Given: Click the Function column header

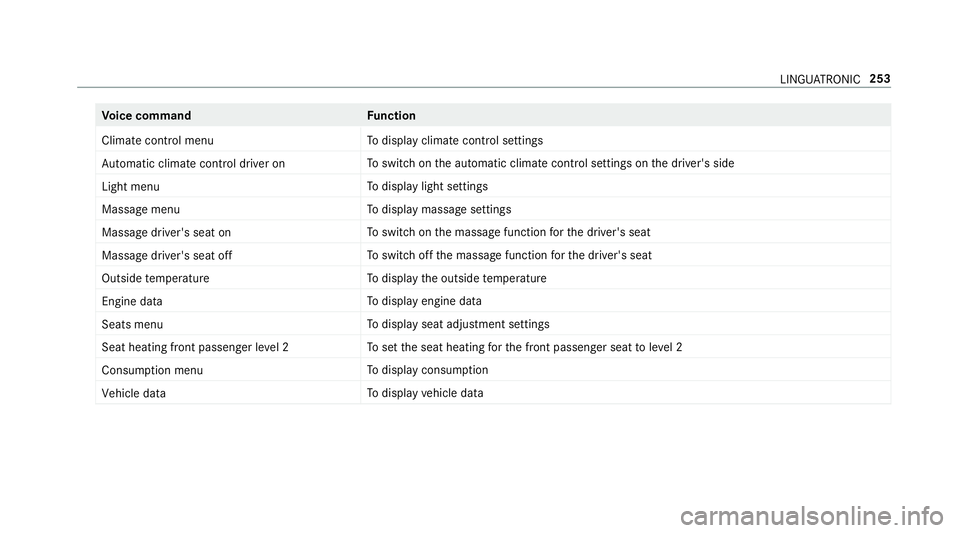Looking at the screenshot, I should click(x=391, y=116).
